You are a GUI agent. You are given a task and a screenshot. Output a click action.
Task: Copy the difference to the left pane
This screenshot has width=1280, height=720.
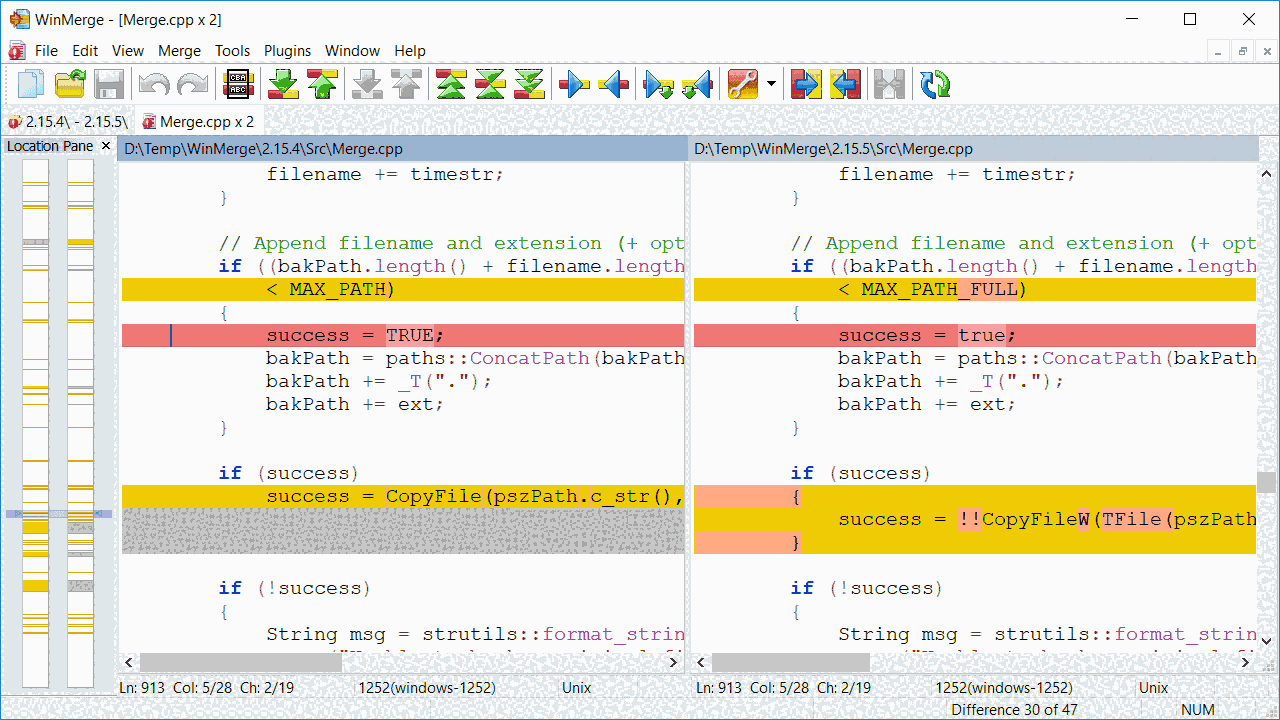coord(613,84)
